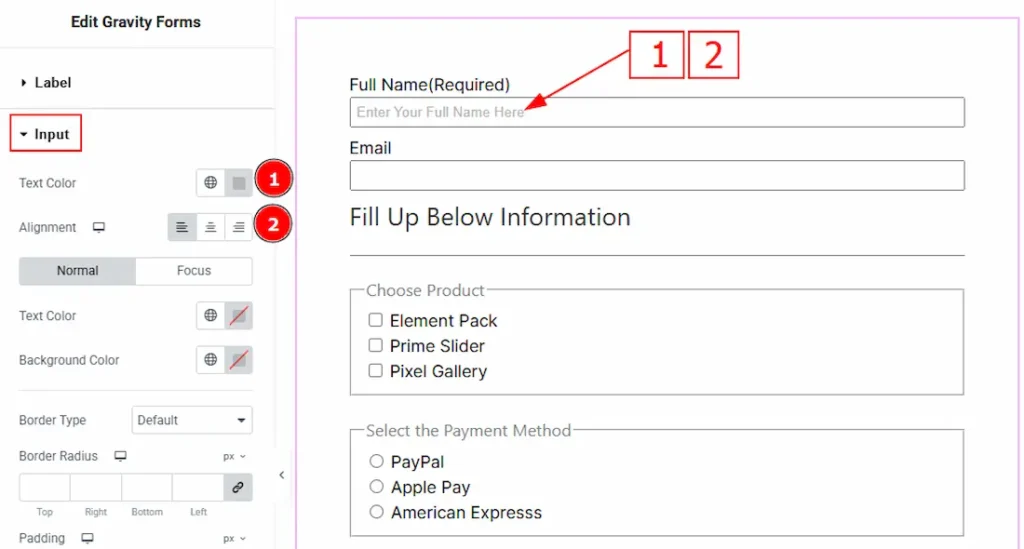This screenshot has height=549, width=1024.
Task: Collapse the editor side panel arrow
Action: (x=282, y=475)
